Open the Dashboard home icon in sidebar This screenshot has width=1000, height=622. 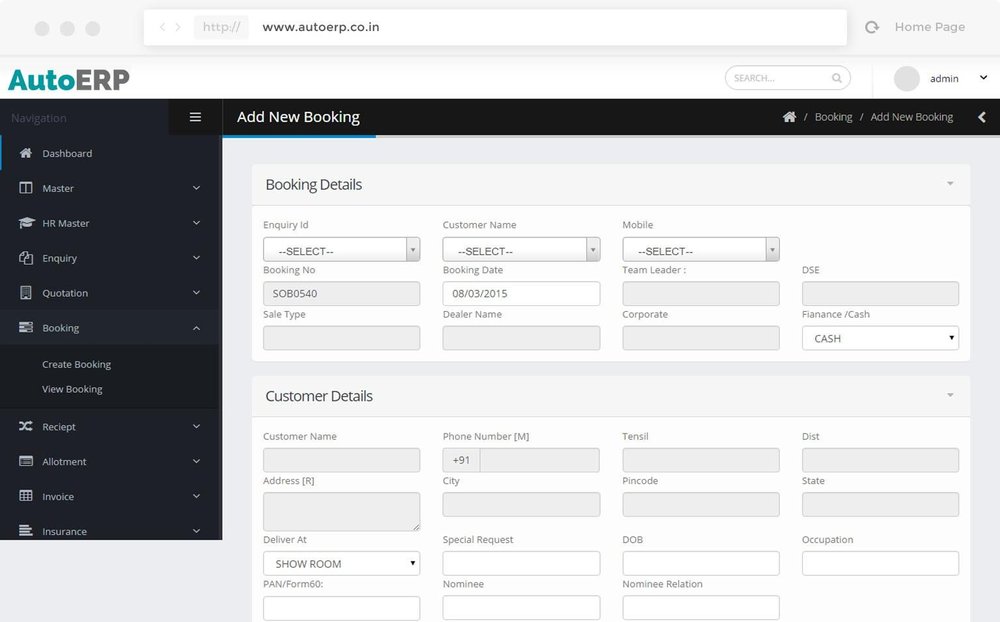pos(26,153)
